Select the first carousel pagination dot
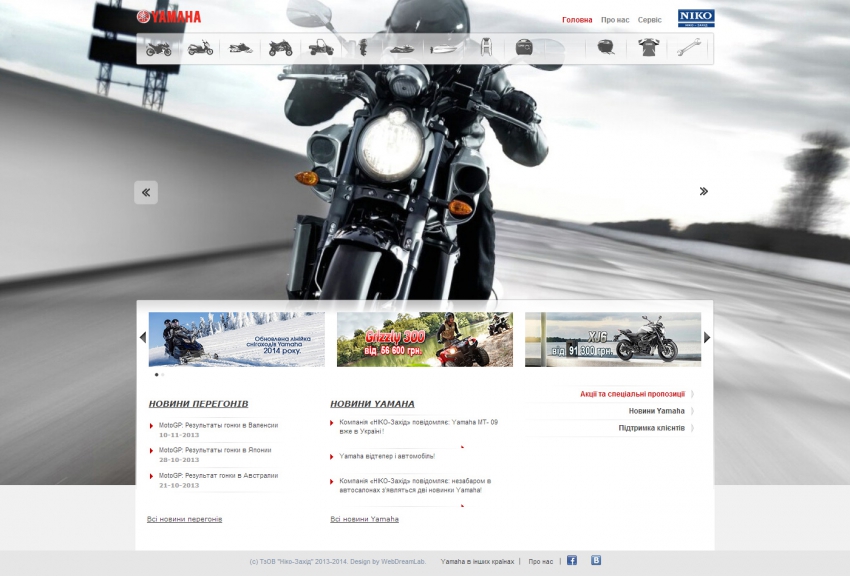 [x=157, y=373]
